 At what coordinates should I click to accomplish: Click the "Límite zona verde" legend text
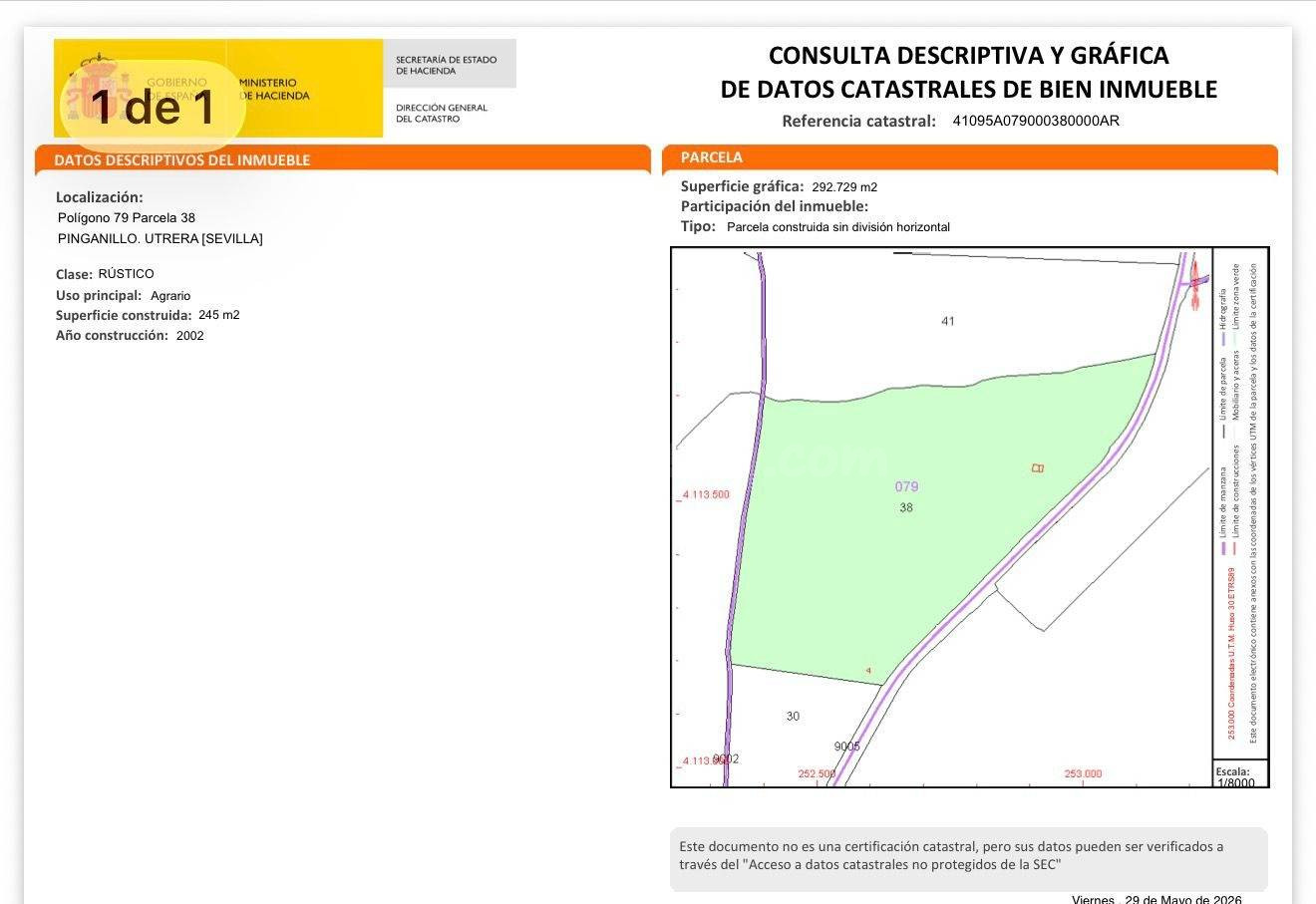coord(1236,297)
